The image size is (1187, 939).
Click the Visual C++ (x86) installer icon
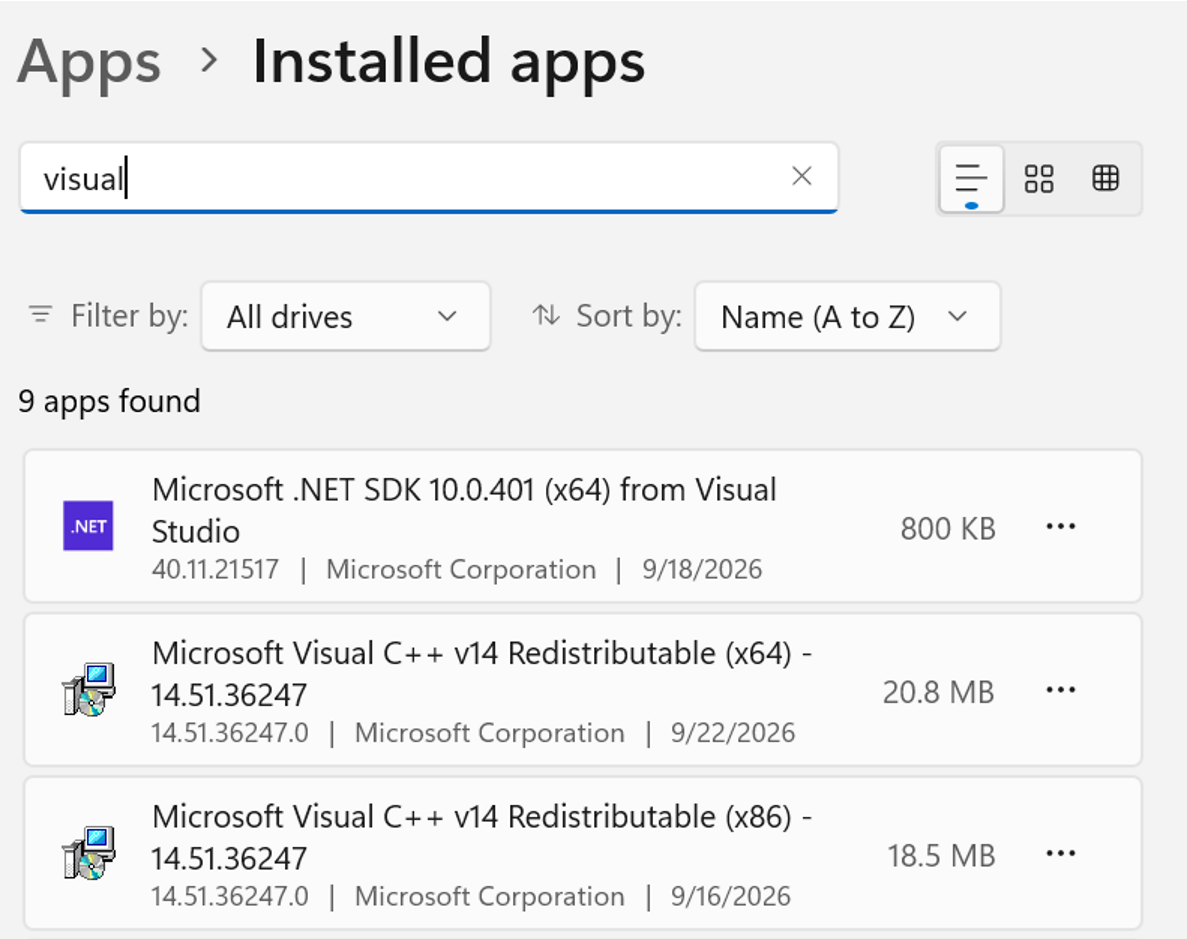coord(89,853)
